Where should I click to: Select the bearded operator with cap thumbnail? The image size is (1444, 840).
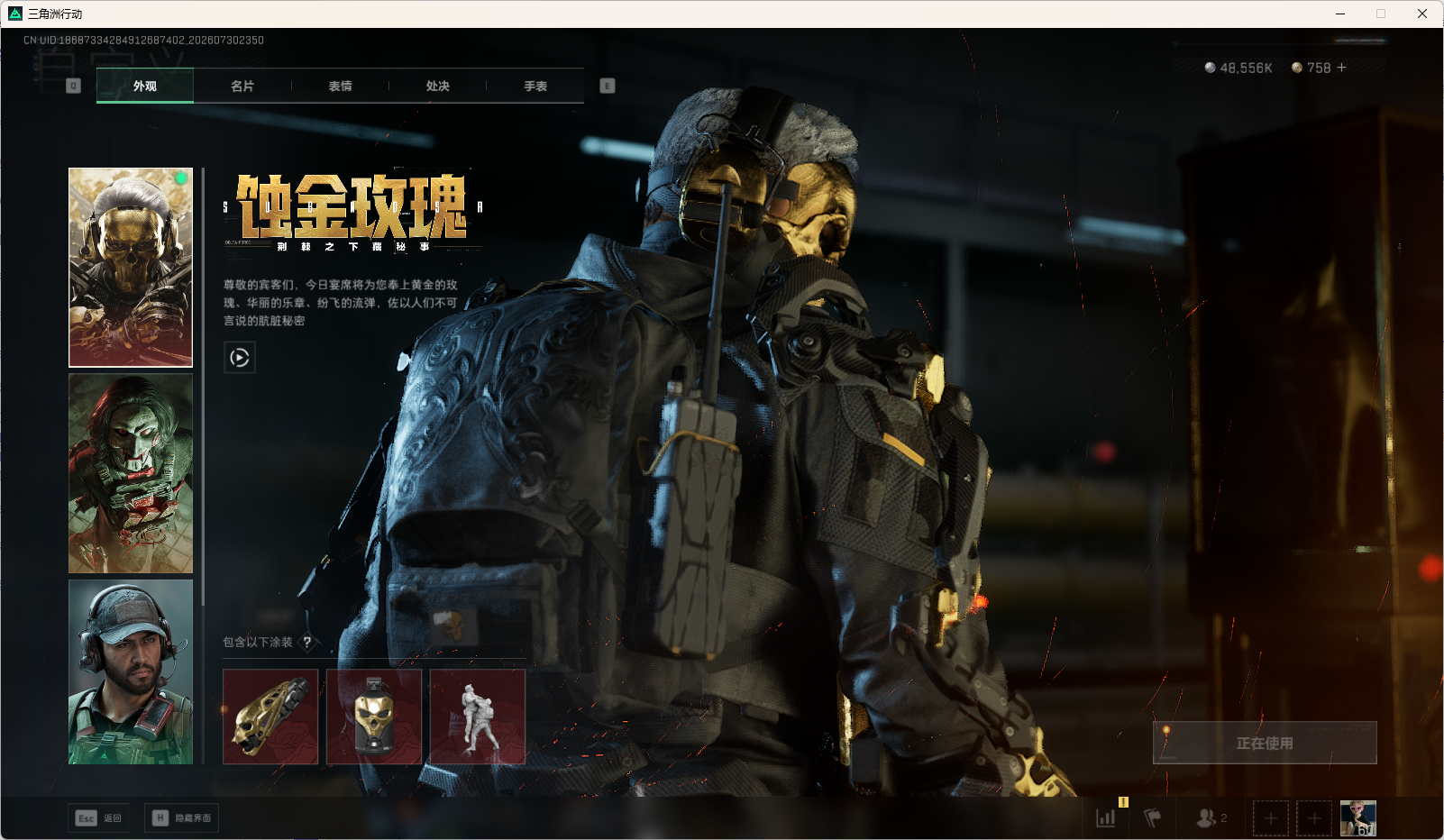131,671
